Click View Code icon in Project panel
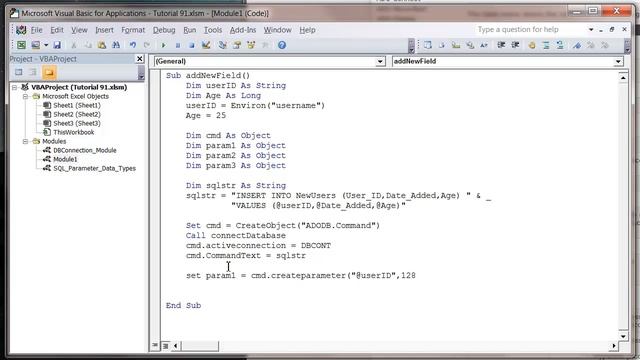The image size is (640, 360). point(18,72)
